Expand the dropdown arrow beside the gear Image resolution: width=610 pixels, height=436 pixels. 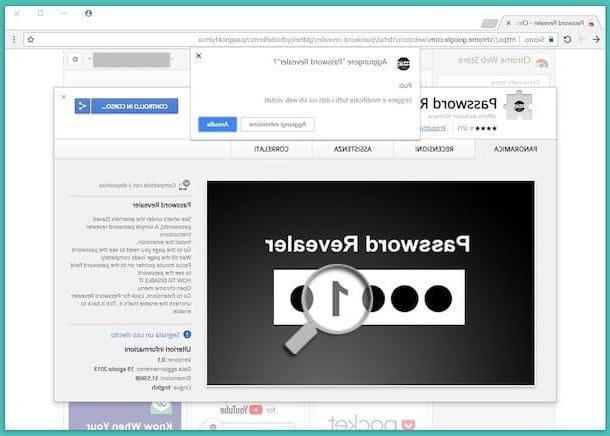coord(89,60)
